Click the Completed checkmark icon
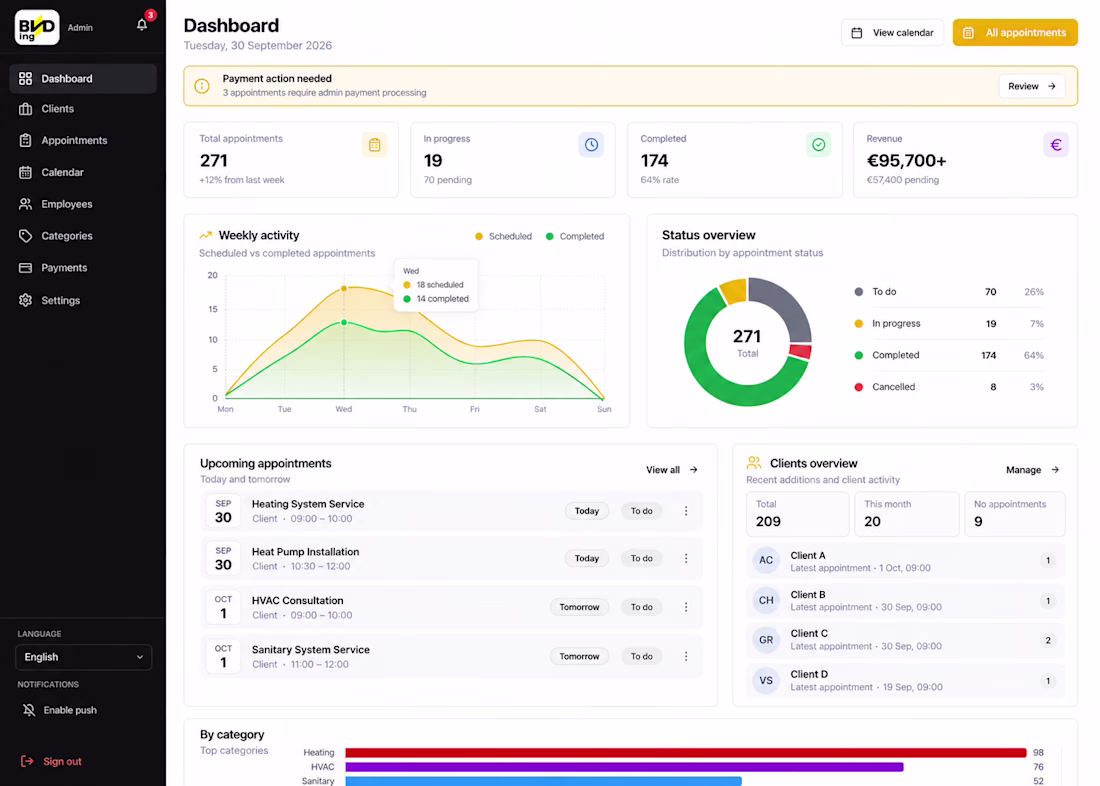This screenshot has width=1100, height=786. click(819, 145)
